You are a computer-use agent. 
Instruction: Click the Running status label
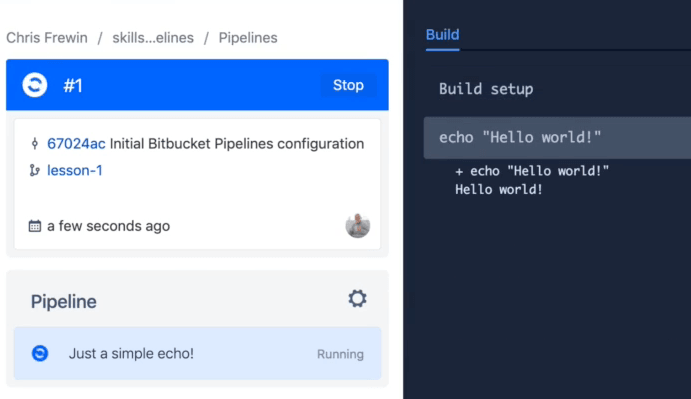(340, 354)
